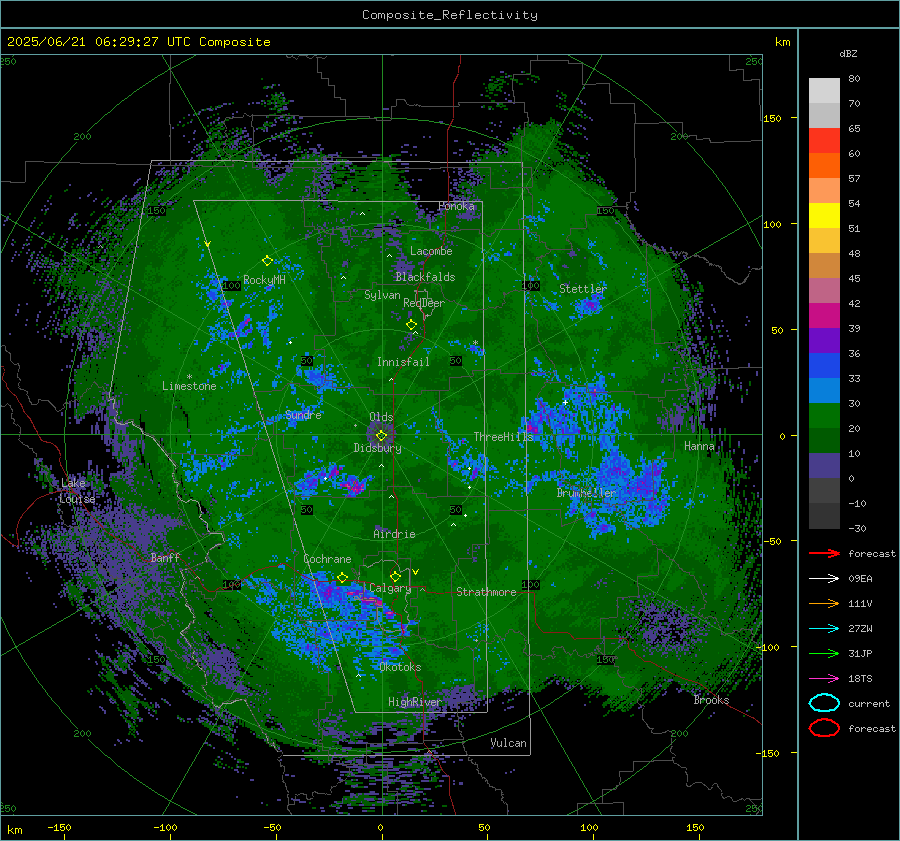Click the red forecast ellipse legend icon
This screenshot has width=900, height=841.
(824, 728)
